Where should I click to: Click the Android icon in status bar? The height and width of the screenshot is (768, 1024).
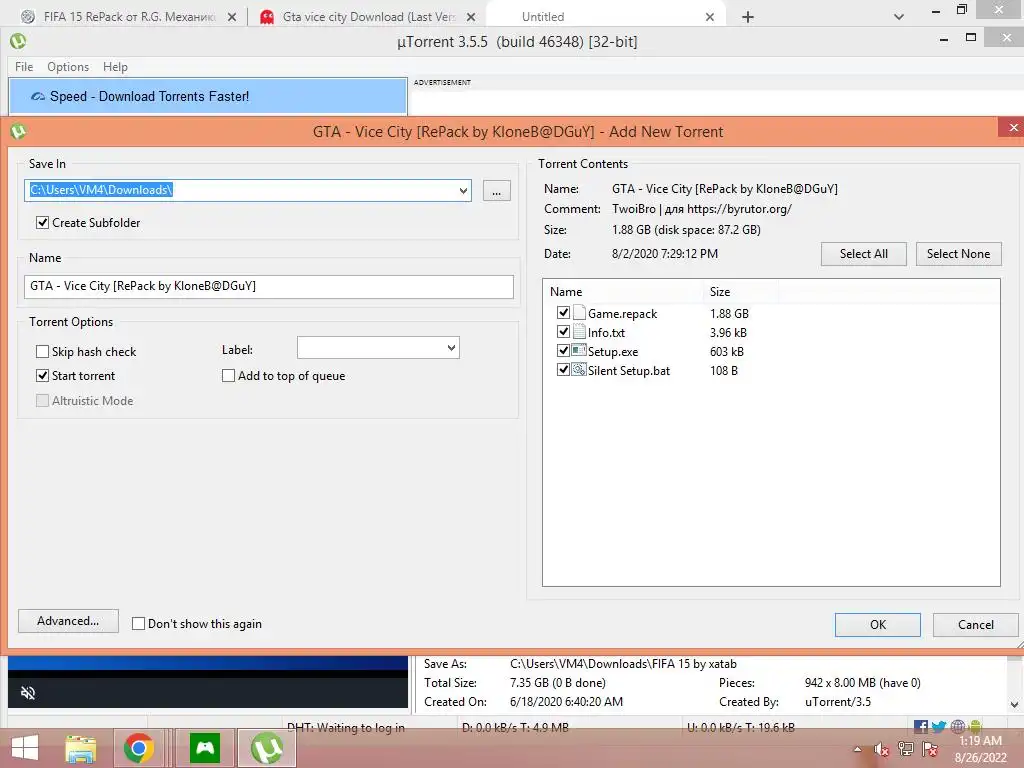click(975, 726)
